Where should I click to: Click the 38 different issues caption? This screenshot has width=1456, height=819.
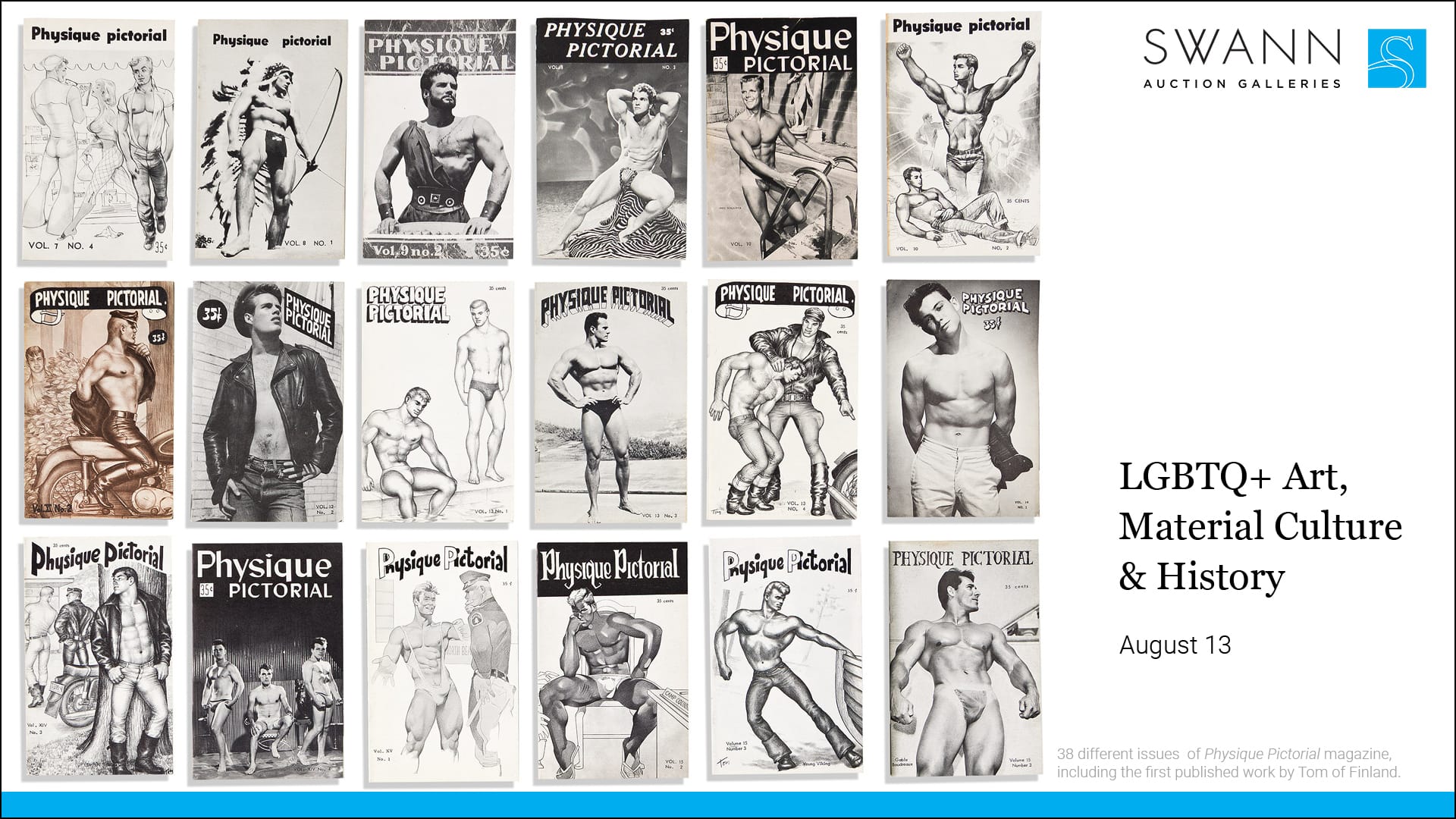[x=1228, y=763]
